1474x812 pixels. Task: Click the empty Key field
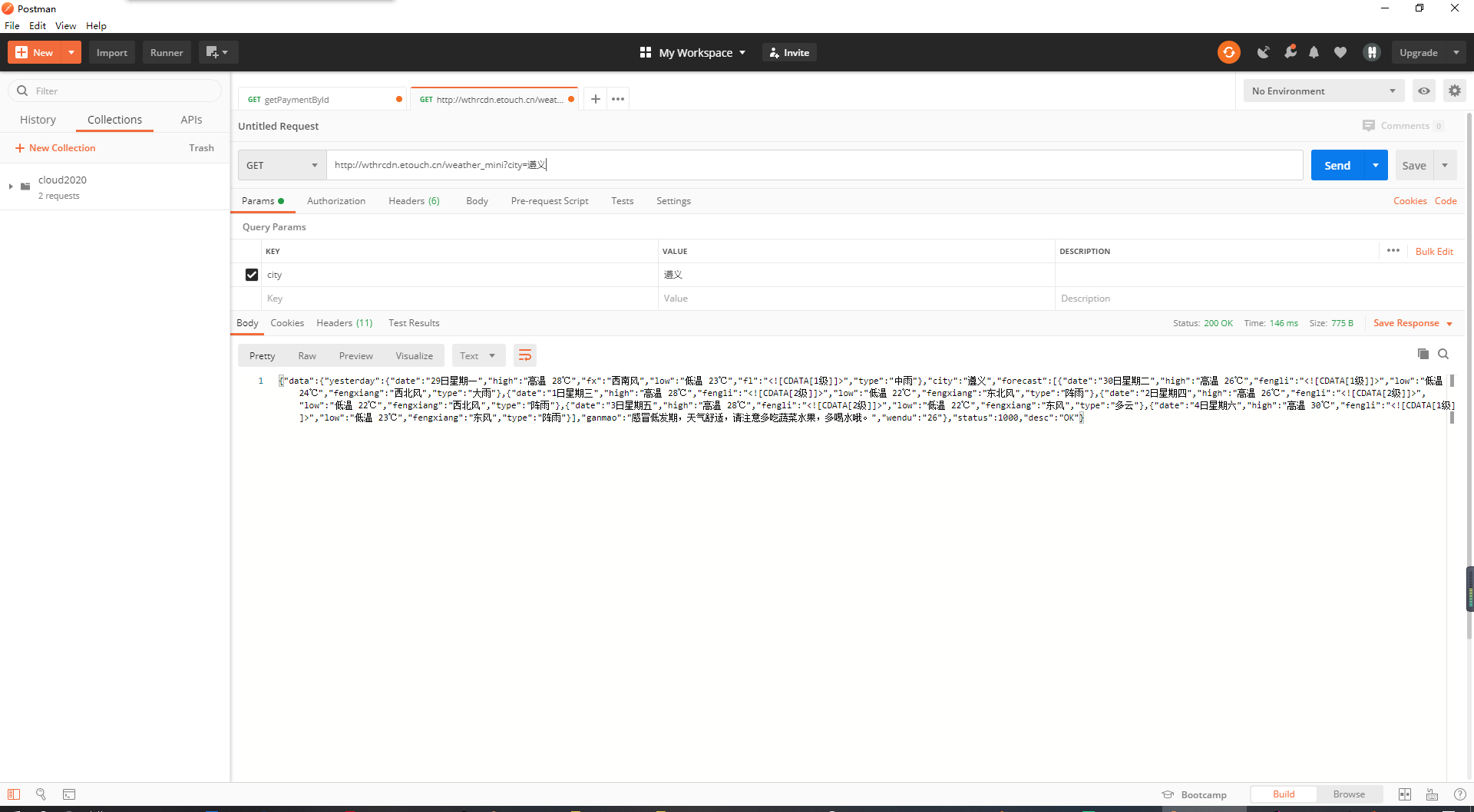(x=459, y=298)
